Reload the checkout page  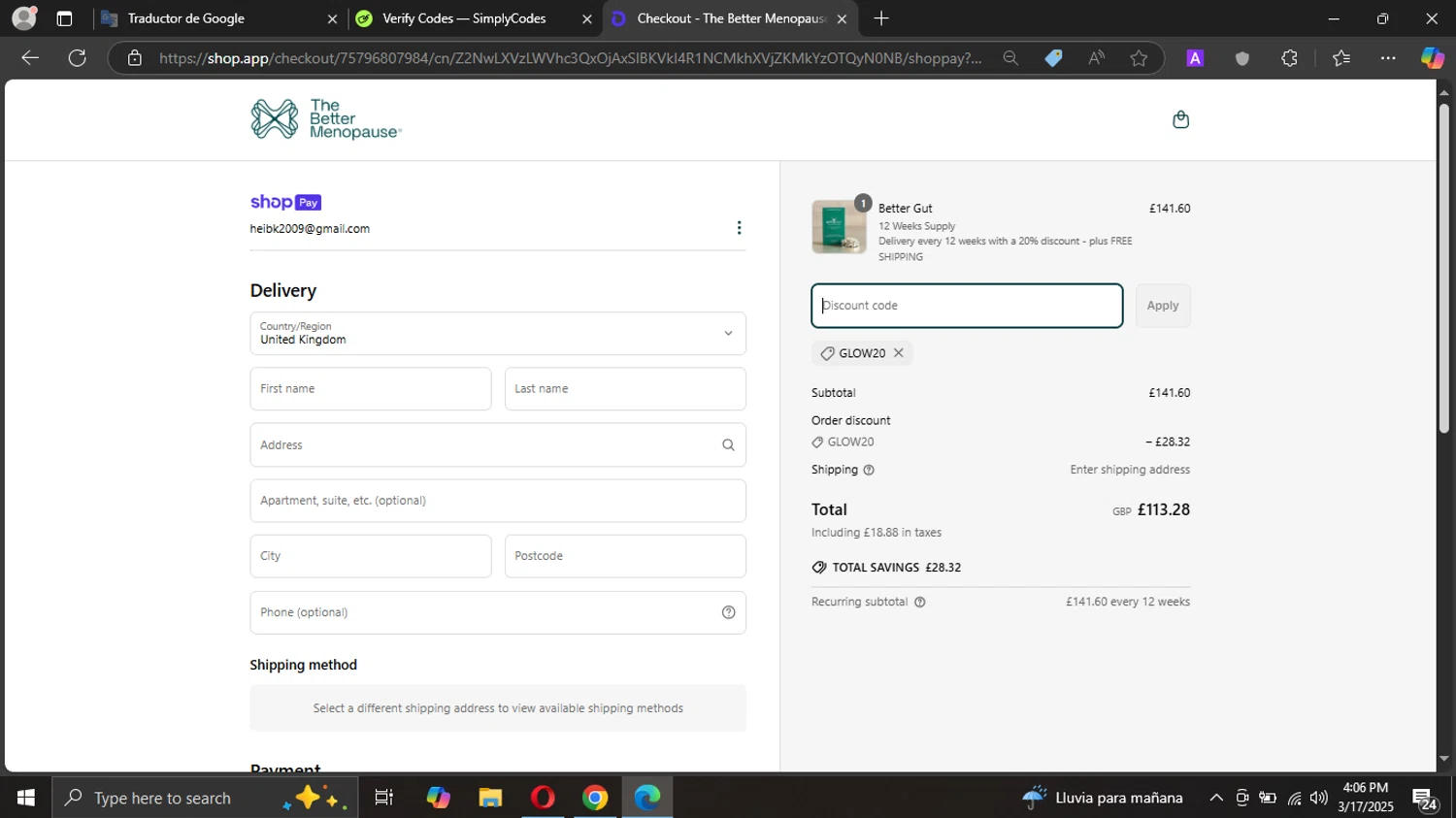78,58
